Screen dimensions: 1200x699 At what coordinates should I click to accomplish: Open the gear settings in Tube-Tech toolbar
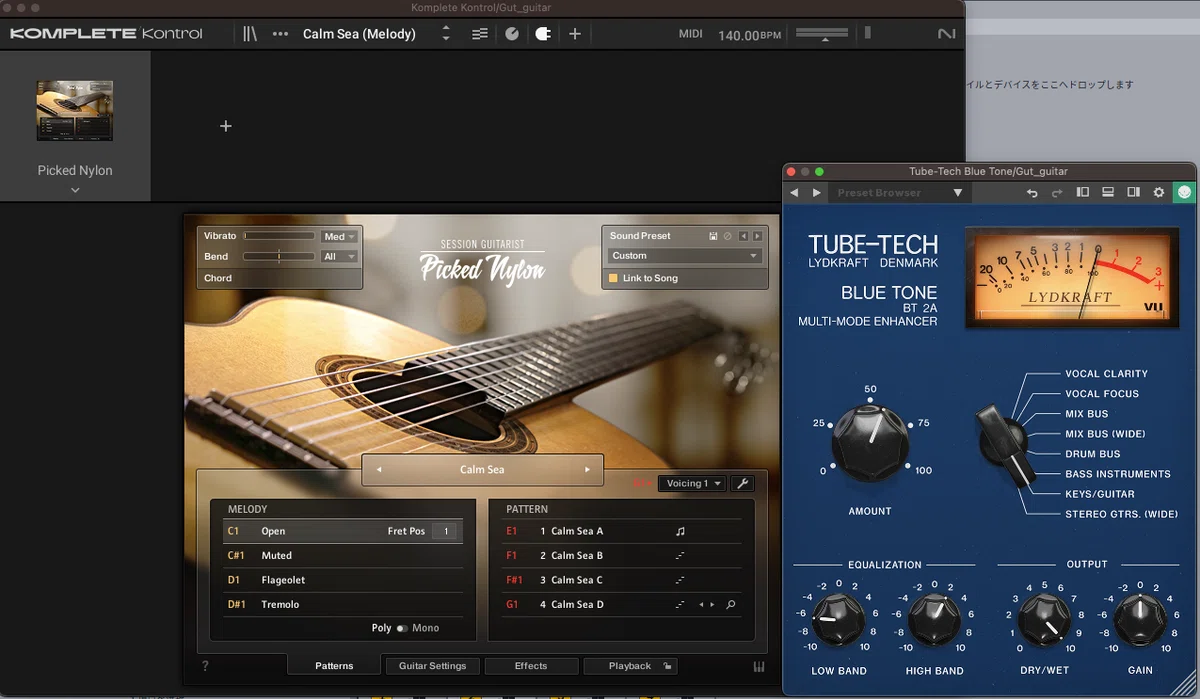(1159, 192)
